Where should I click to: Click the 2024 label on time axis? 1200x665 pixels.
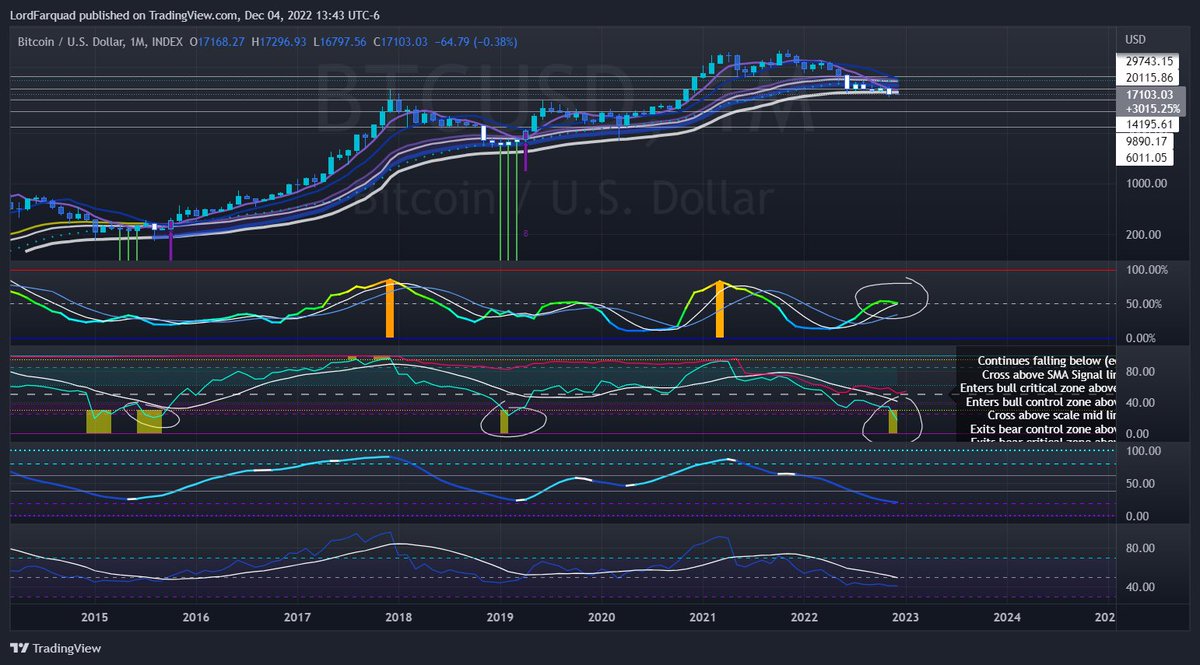(1005, 617)
